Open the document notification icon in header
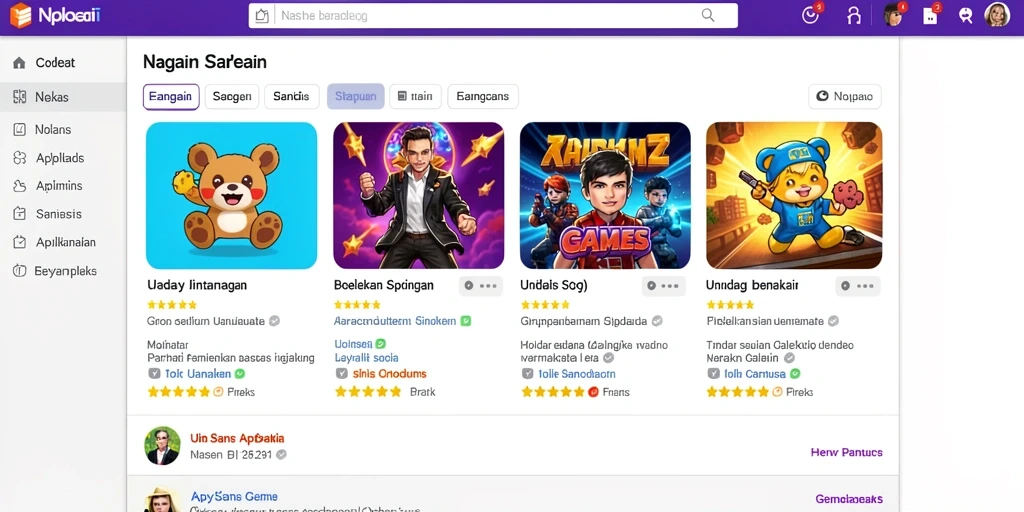The width and height of the screenshot is (1024, 512). [930, 16]
